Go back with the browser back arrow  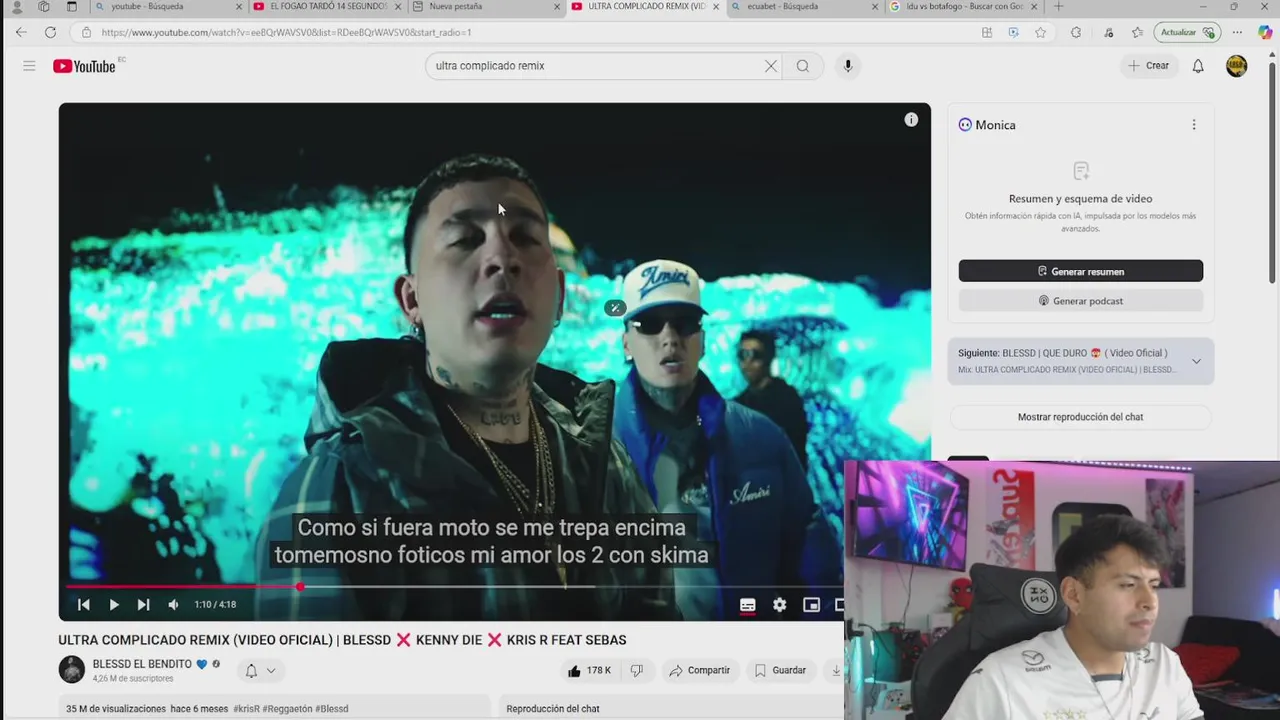pyautogui.click(x=21, y=32)
